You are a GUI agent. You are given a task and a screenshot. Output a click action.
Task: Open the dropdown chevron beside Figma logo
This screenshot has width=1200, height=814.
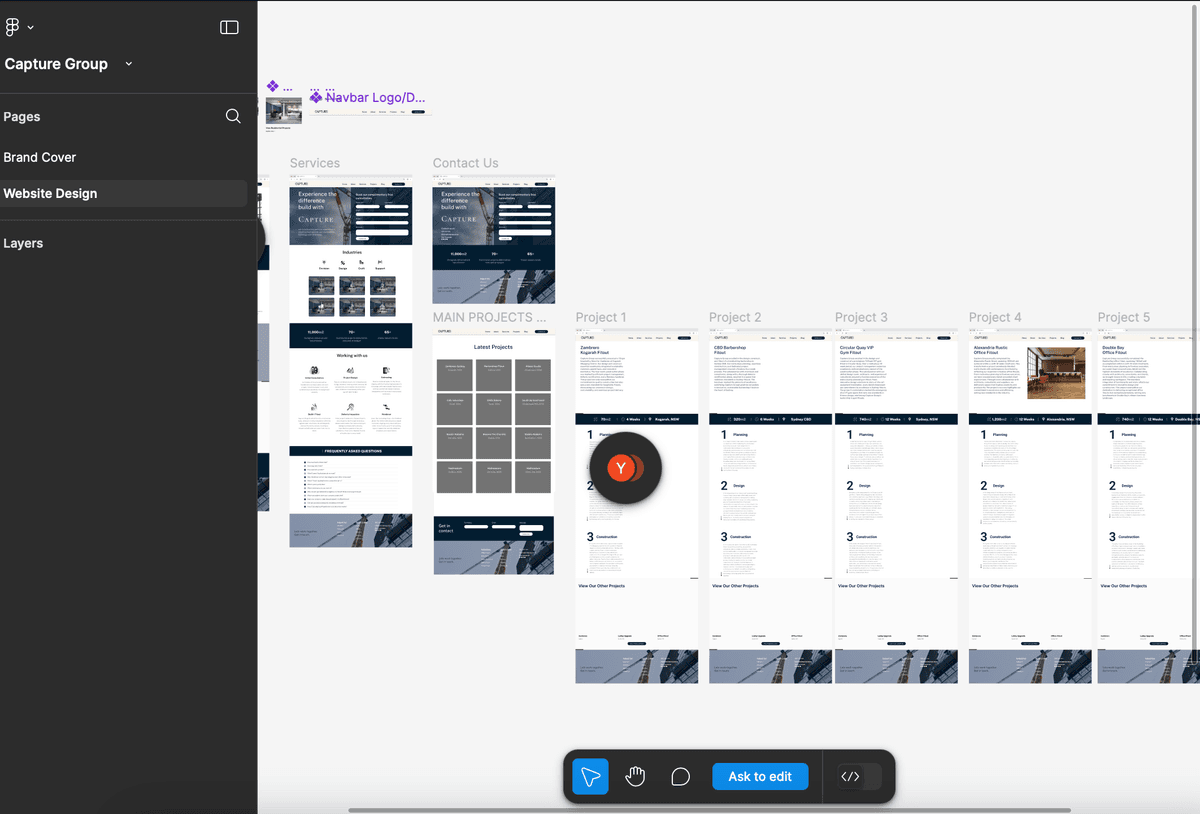point(31,28)
